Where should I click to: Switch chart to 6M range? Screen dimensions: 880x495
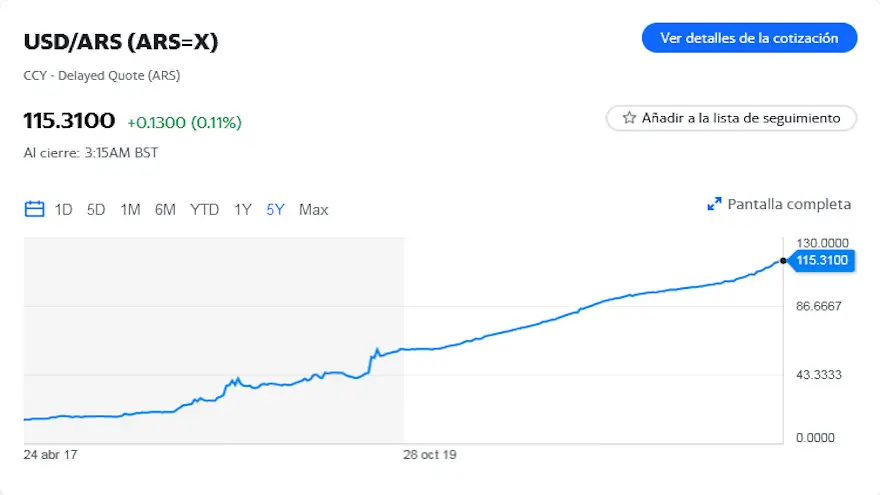(x=165, y=209)
